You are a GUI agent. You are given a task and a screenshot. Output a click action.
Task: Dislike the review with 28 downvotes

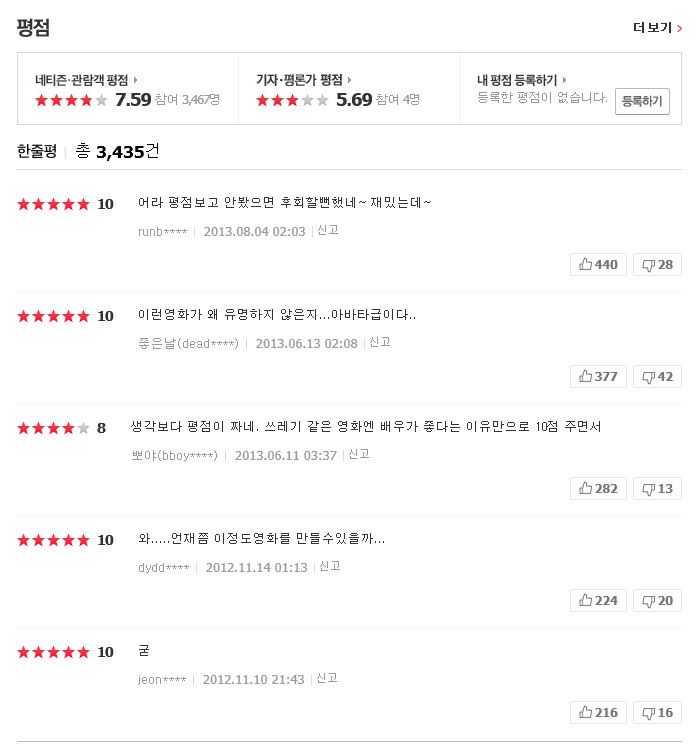click(x=657, y=264)
